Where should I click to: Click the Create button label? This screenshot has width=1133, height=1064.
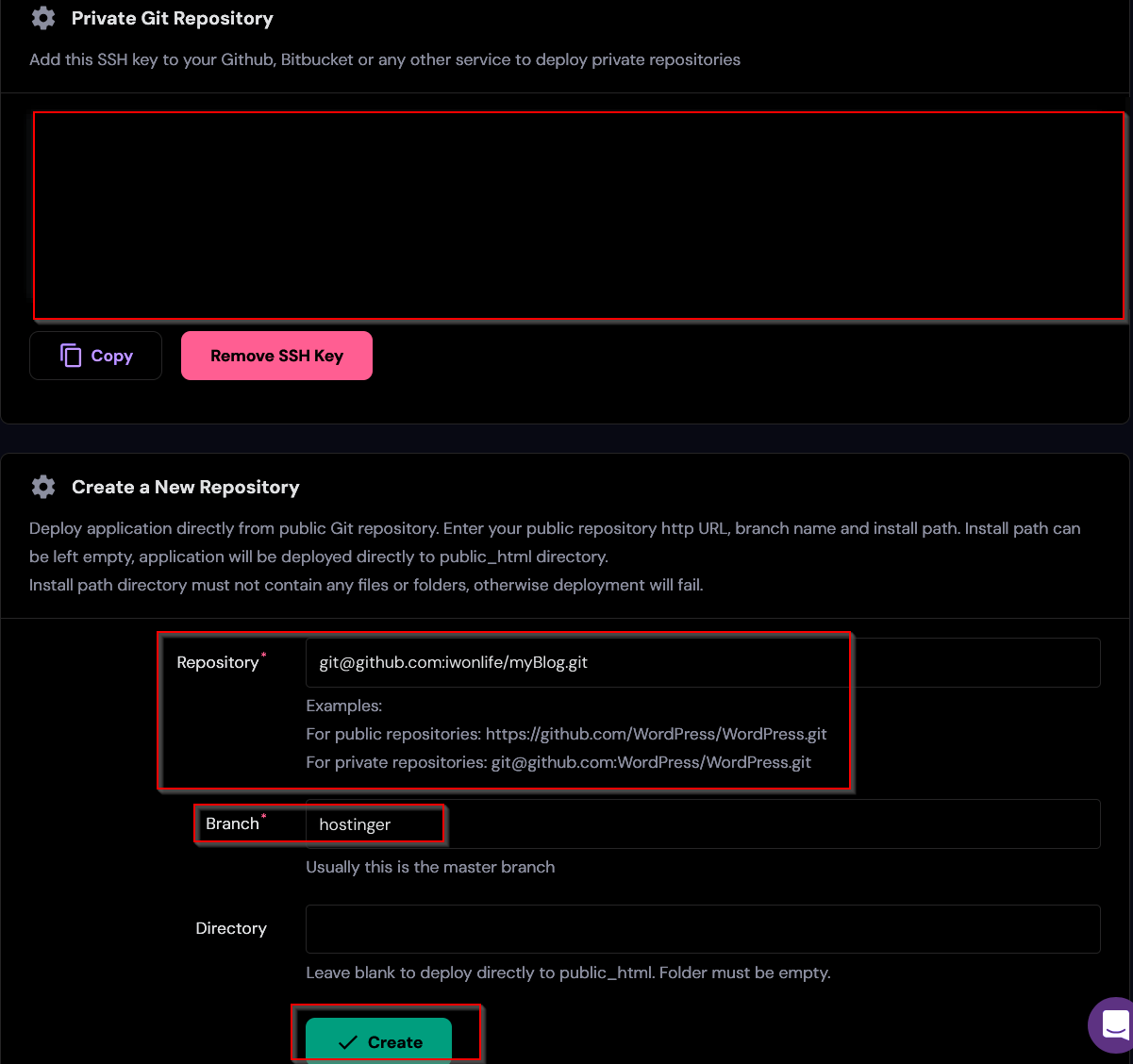394,1042
